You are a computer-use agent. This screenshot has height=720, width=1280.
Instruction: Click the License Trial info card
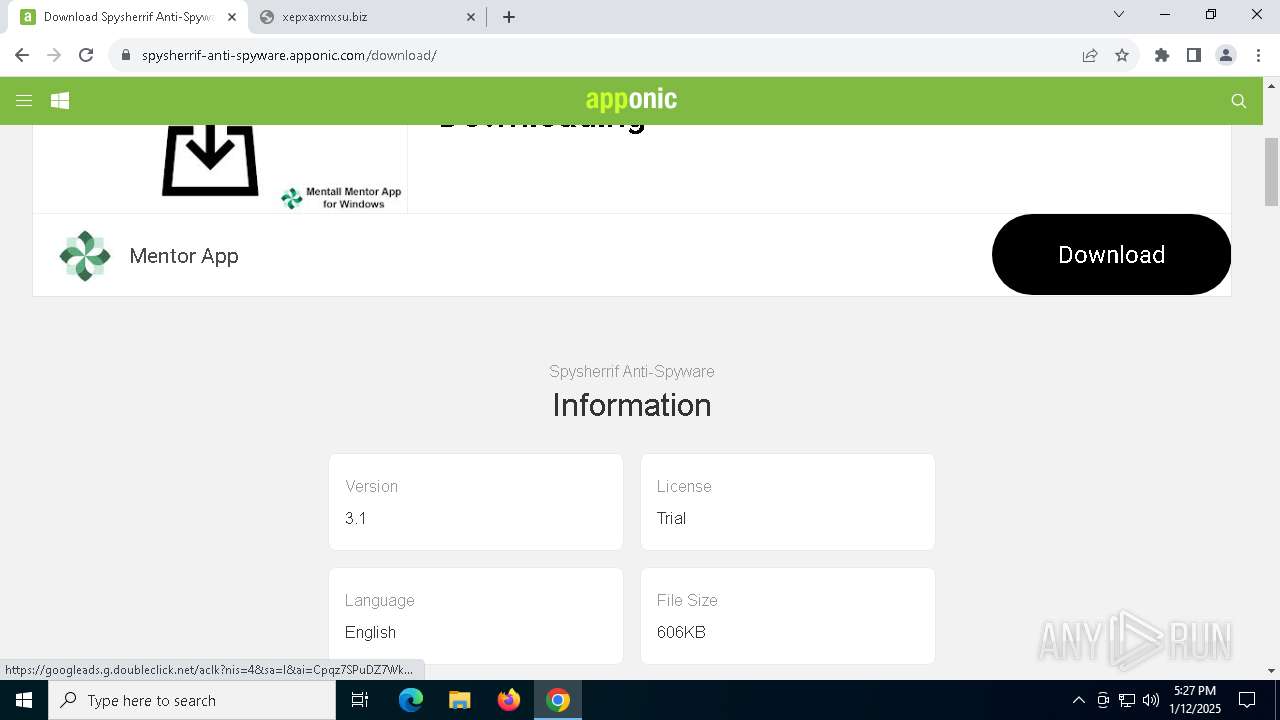point(788,502)
